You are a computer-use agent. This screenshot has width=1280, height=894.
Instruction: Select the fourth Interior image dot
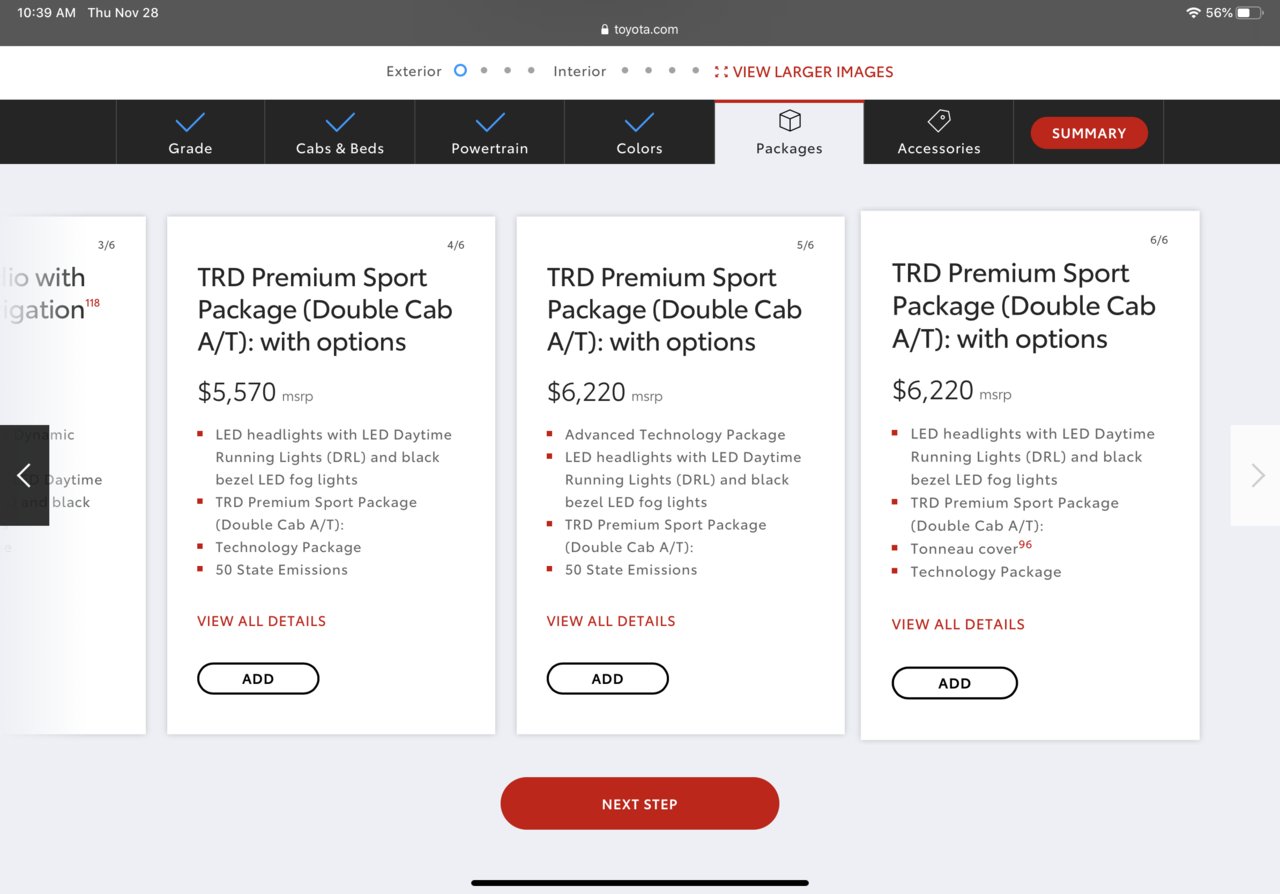[695, 71]
